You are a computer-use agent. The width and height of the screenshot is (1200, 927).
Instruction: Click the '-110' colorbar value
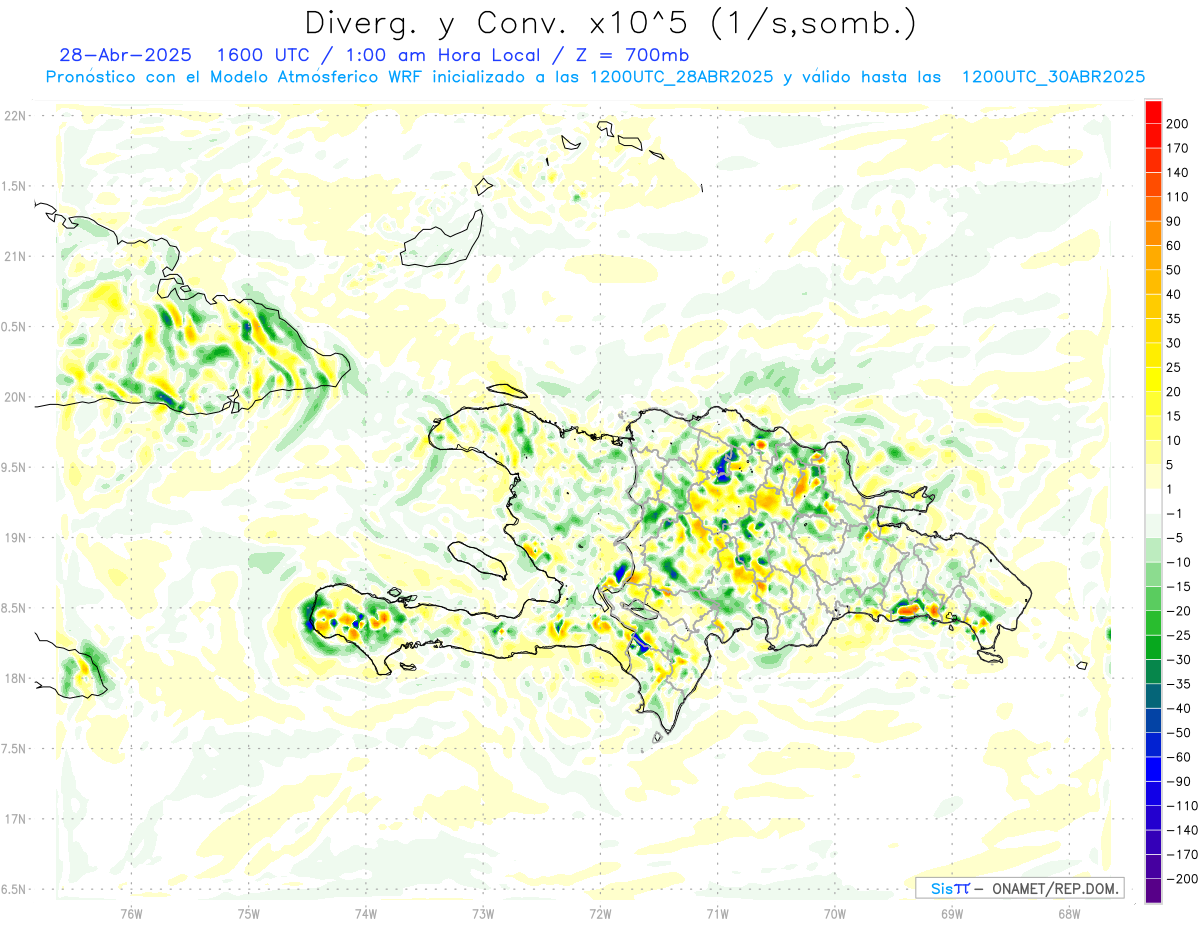(x=1181, y=805)
